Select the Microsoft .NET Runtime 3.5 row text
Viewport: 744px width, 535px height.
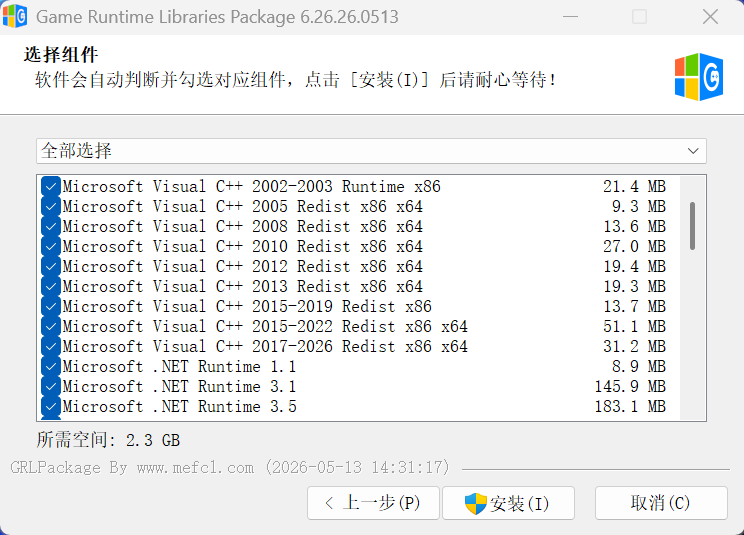pos(179,406)
